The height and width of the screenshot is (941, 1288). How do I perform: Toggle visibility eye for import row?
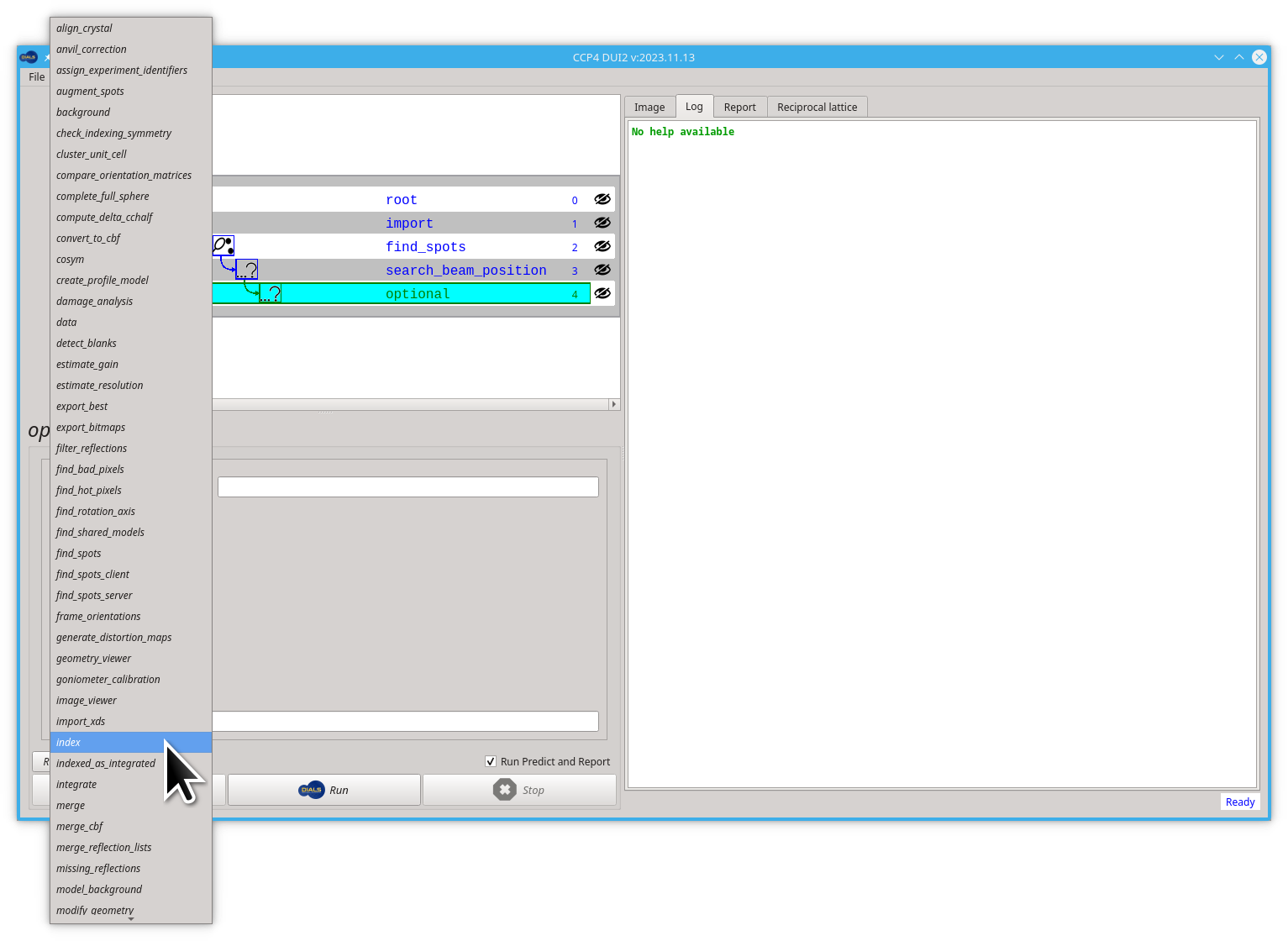point(602,223)
